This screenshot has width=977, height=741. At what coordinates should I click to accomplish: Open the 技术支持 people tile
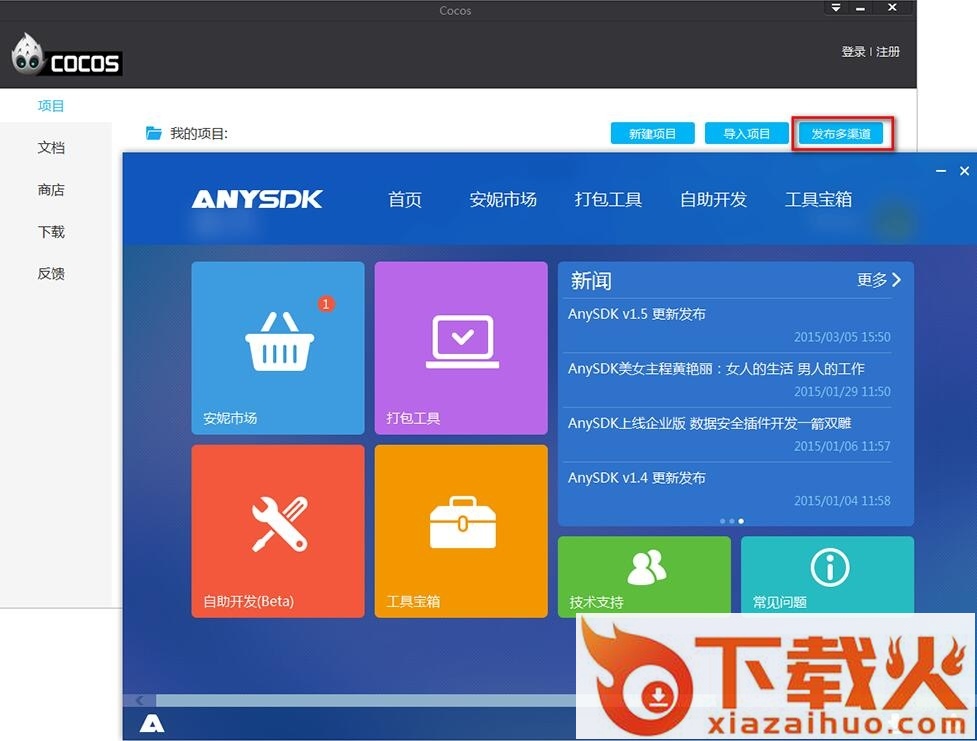[x=644, y=574]
